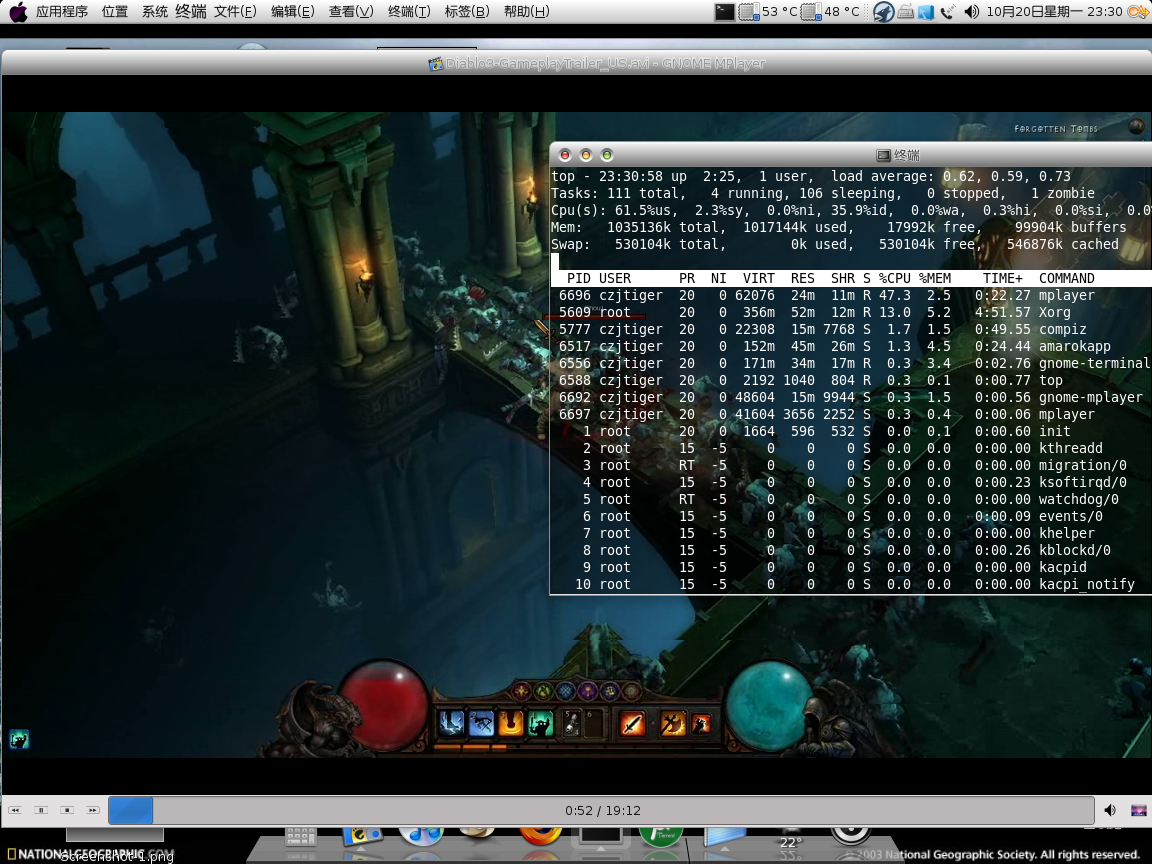The image size is (1152, 864).
Task: Toggle fullscreen in GNOME MPlayer
Action: tap(1138, 810)
